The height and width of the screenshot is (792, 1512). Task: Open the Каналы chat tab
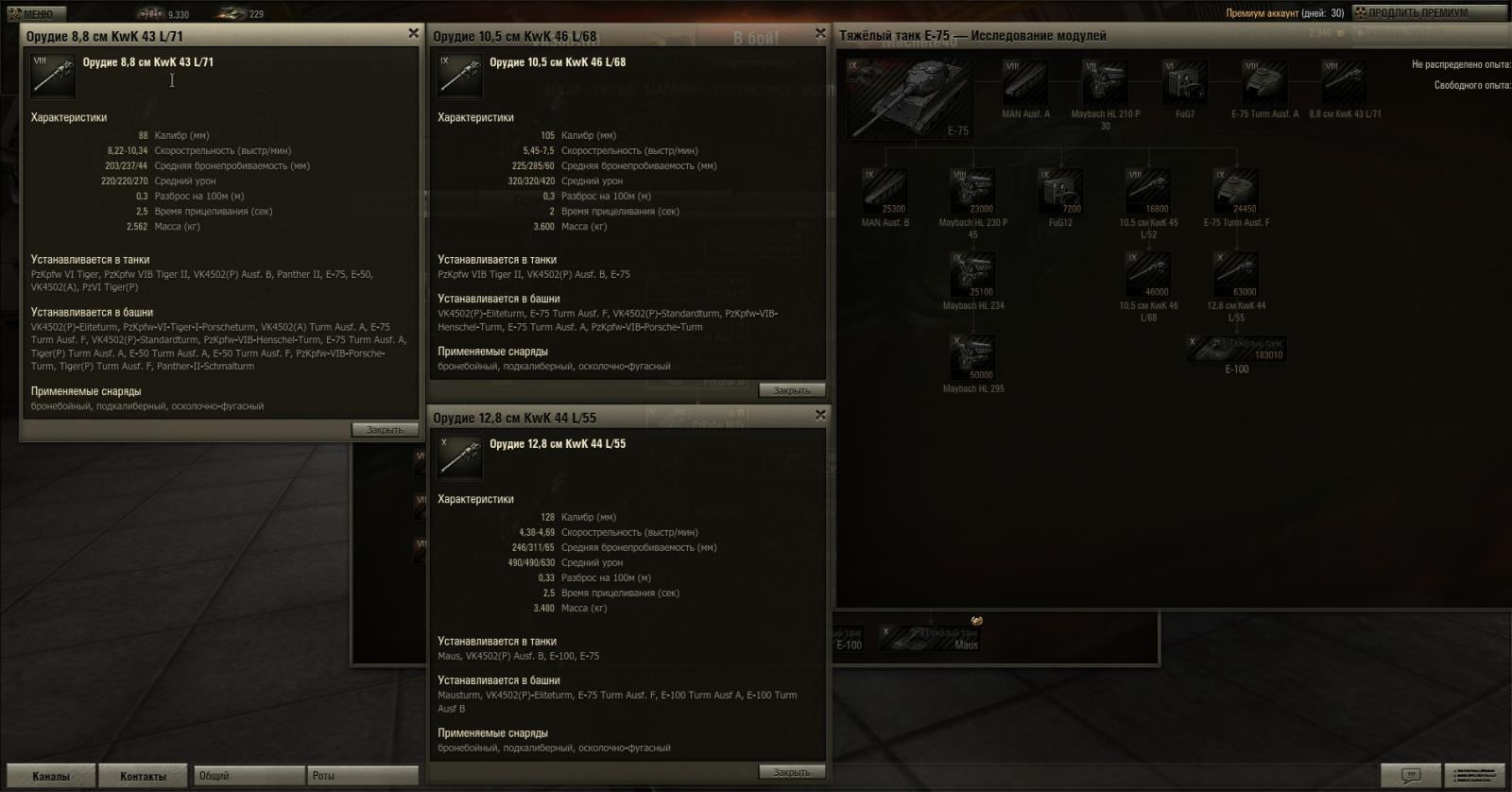(51, 776)
